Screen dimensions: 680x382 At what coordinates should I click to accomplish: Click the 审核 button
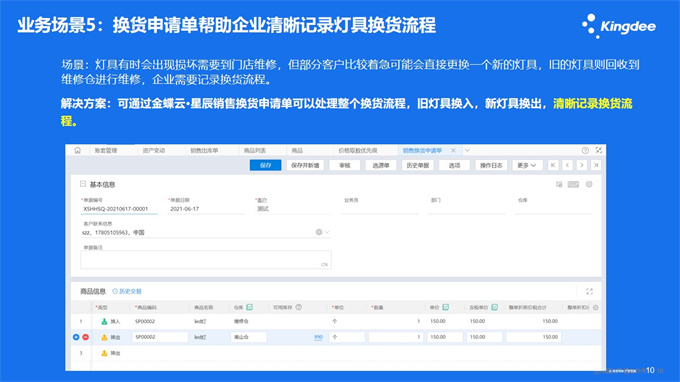point(345,165)
